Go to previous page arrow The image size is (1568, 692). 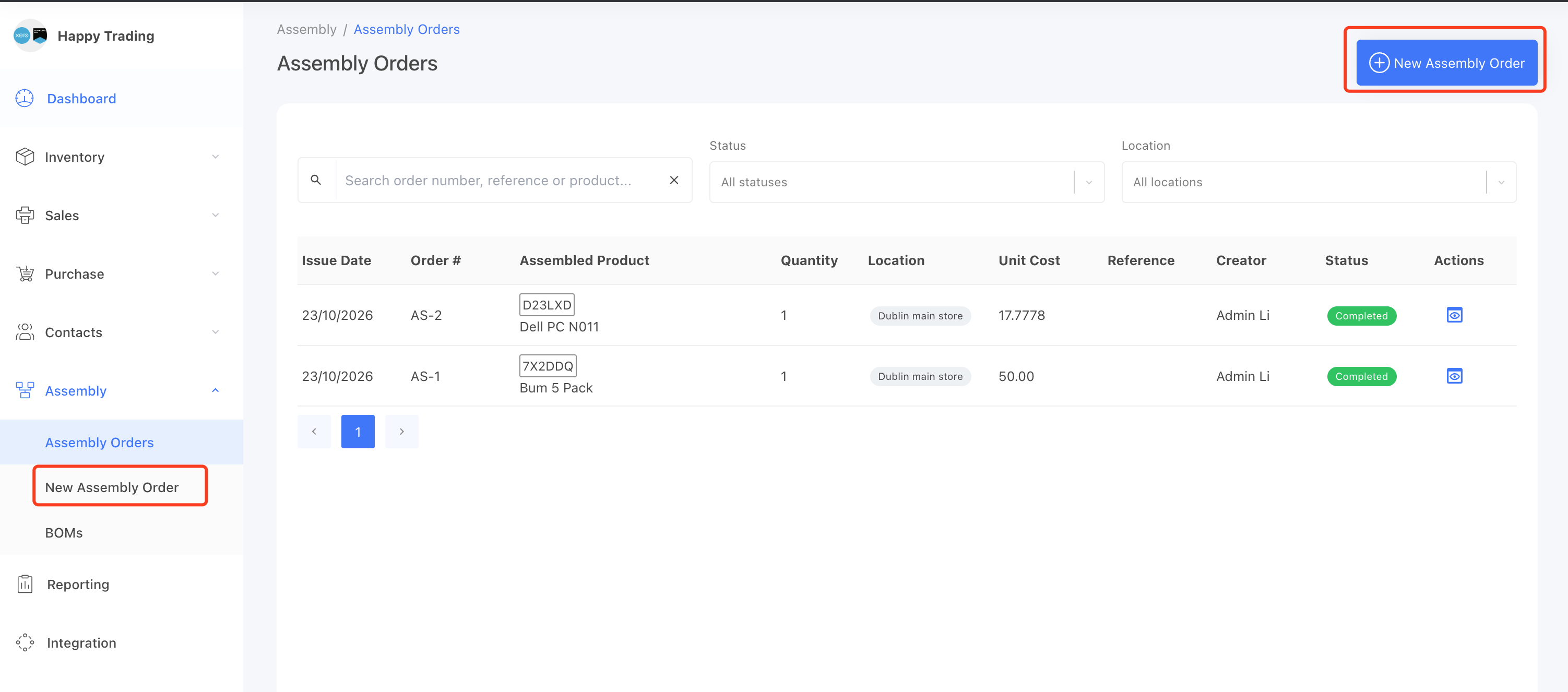pos(314,432)
